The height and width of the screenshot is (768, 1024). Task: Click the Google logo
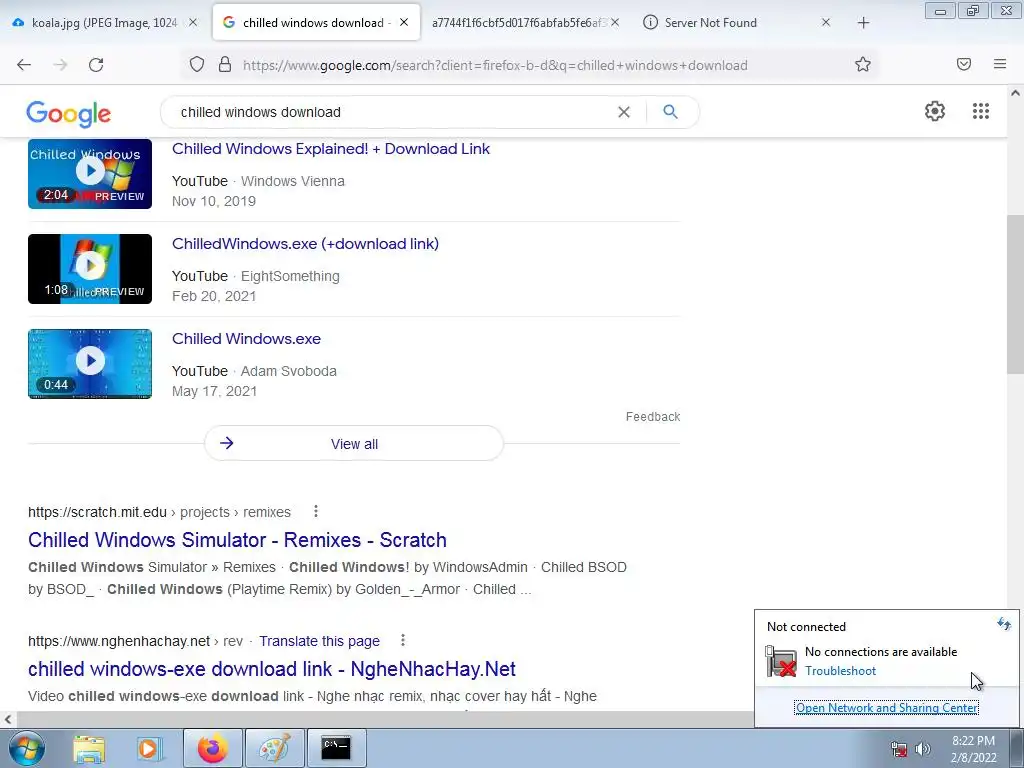[x=69, y=114]
